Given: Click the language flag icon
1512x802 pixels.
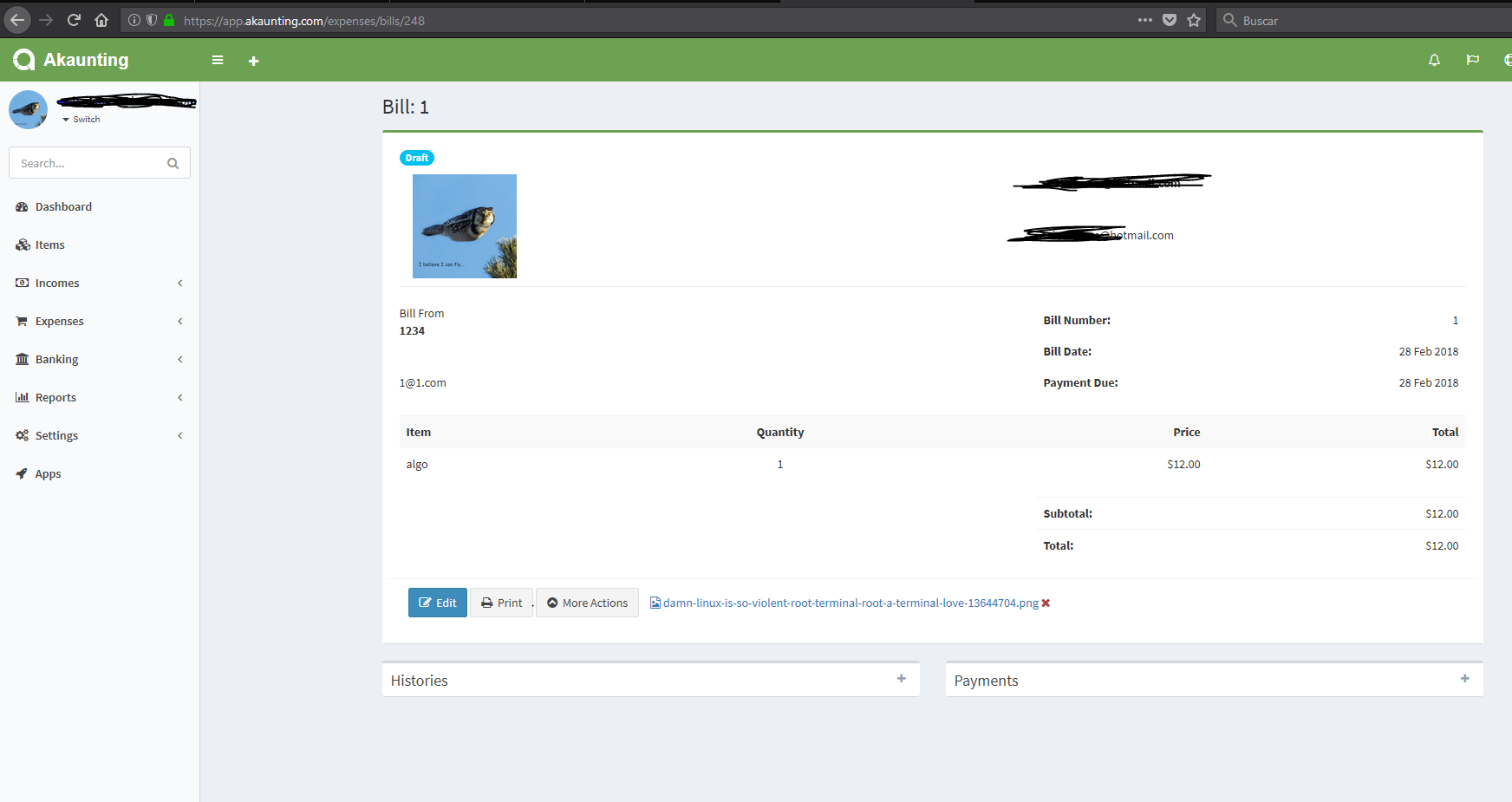Looking at the screenshot, I should tap(1472, 60).
